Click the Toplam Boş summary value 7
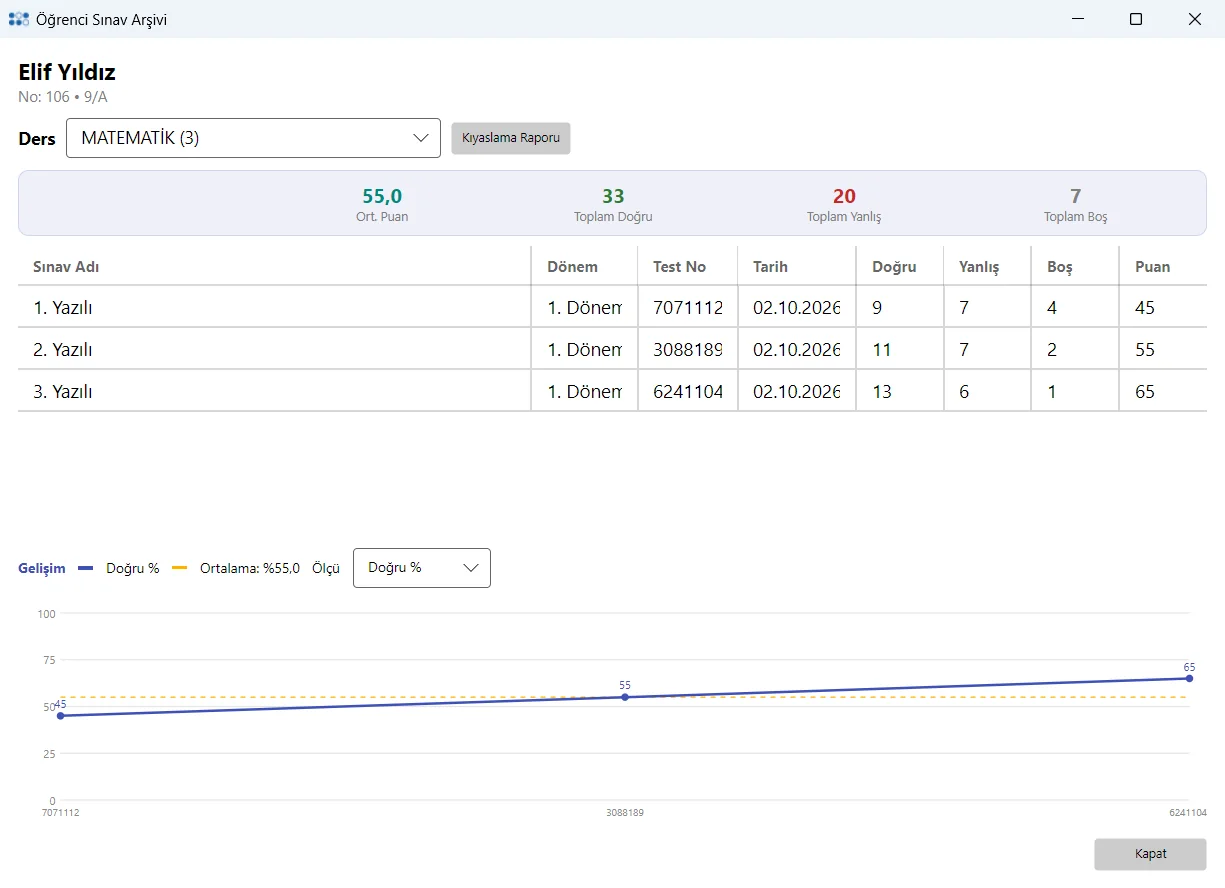Viewport: 1225px width, 888px height. pyautogui.click(x=1076, y=196)
